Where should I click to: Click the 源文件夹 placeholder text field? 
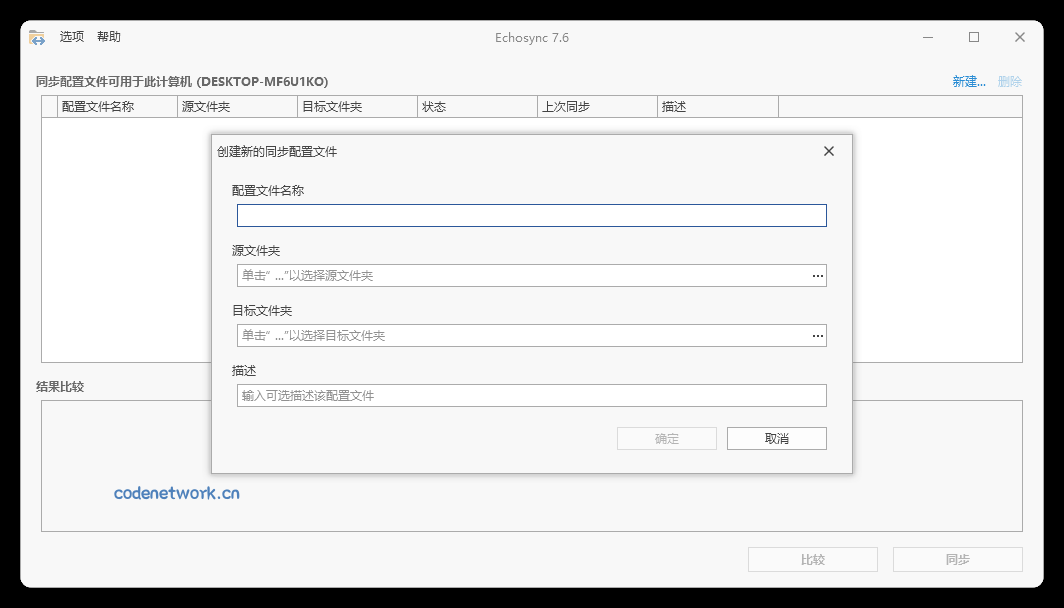coord(500,275)
